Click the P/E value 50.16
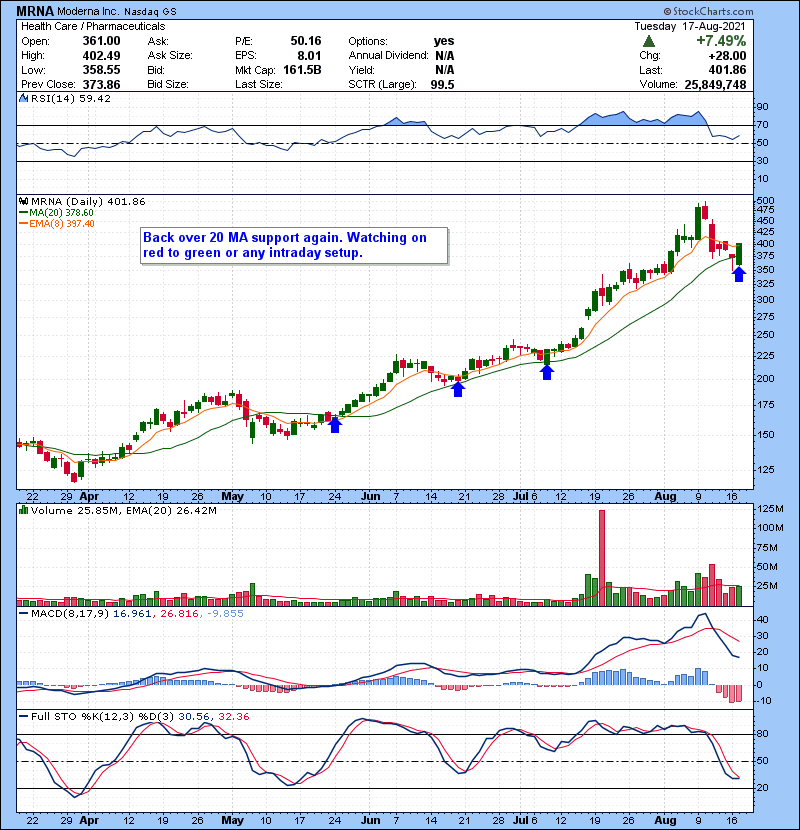The width and height of the screenshot is (800, 830). [305, 41]
